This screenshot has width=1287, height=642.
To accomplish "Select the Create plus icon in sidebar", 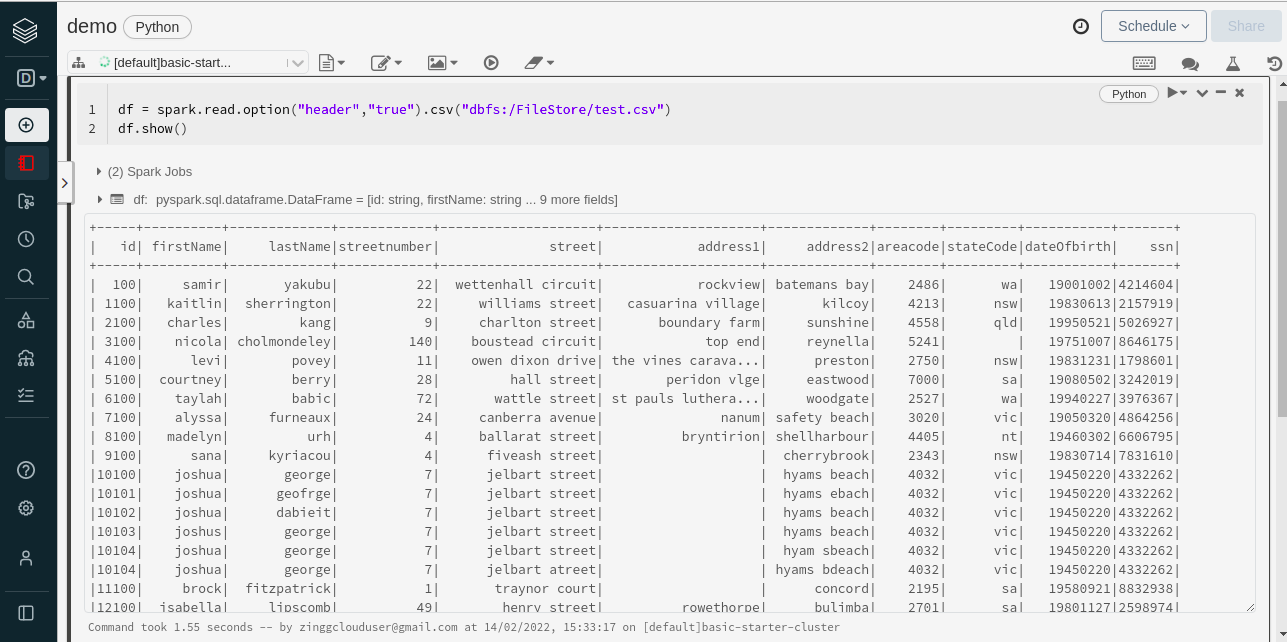I will point(24,124).
